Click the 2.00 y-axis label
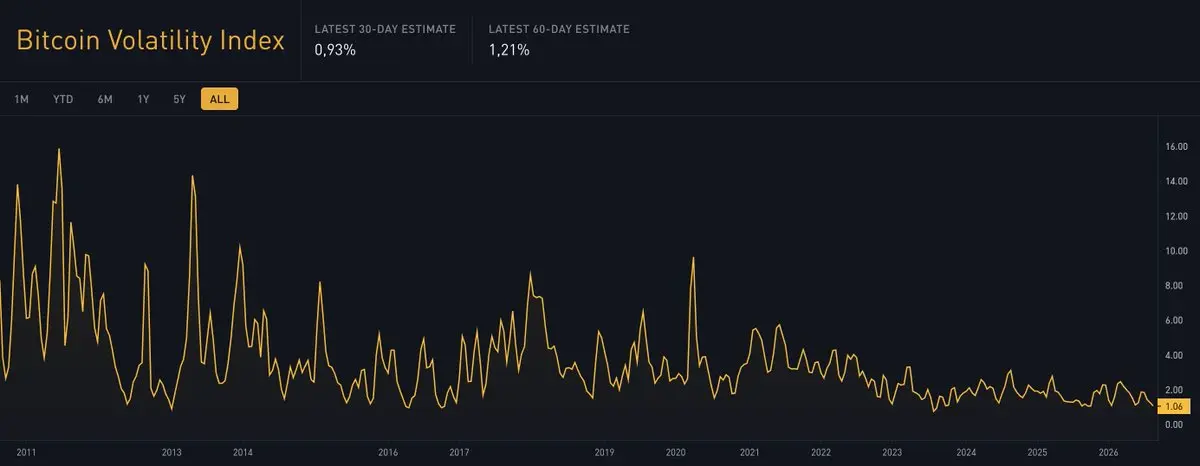This screenshot has height=466, width=1200. coord(1176,390)
